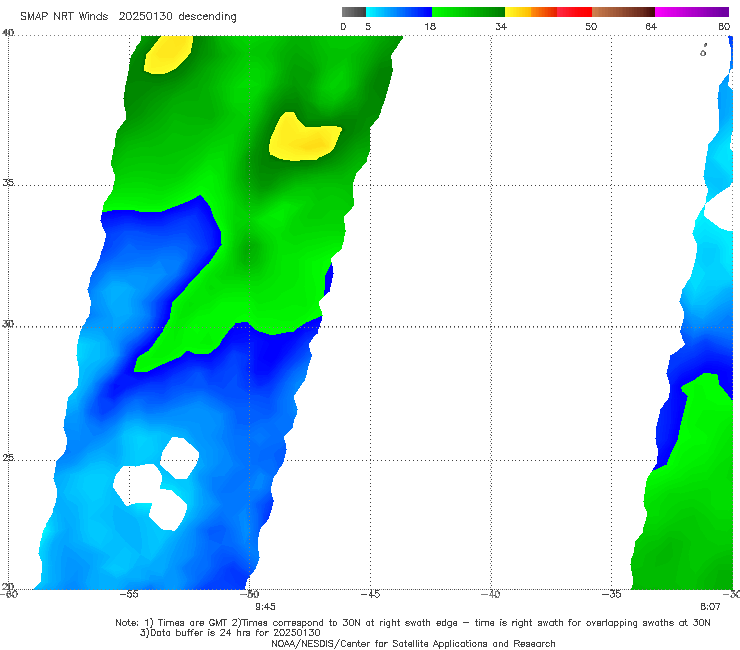Click the swath time '9:45'

tap(265, 607)
